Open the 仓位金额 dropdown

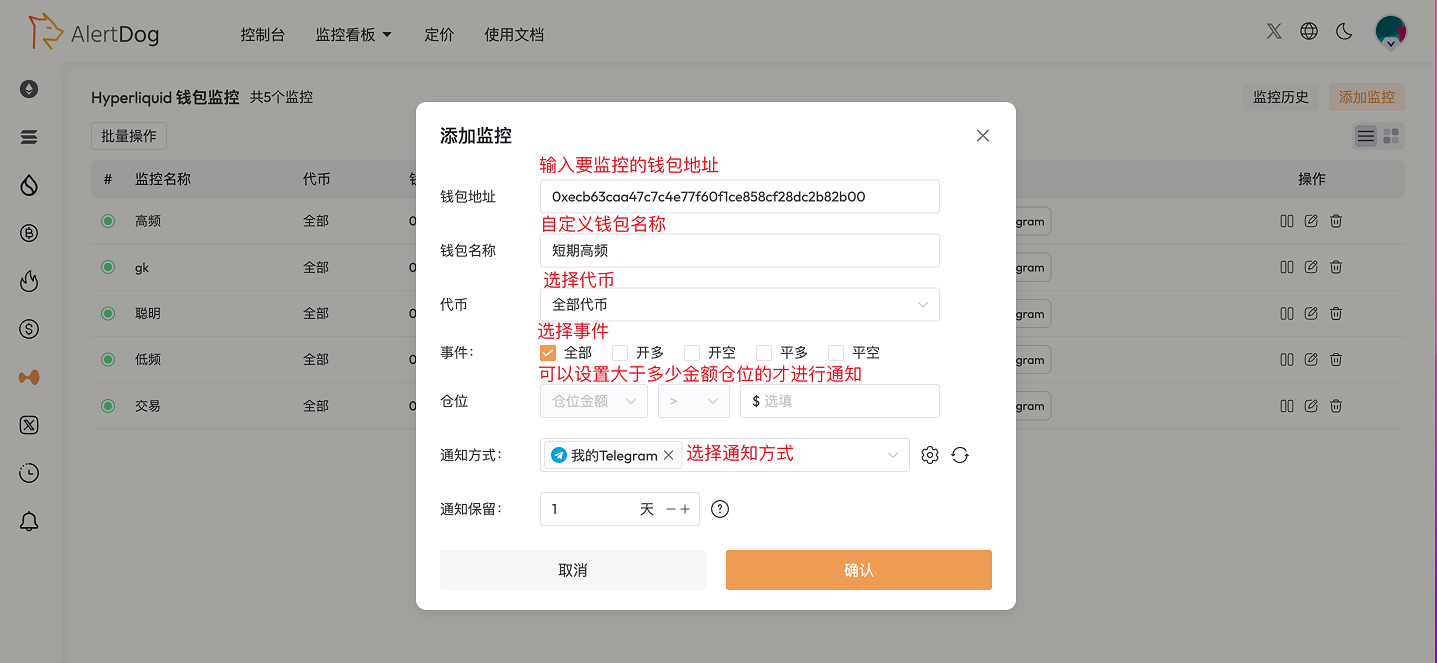click(594, 401)
